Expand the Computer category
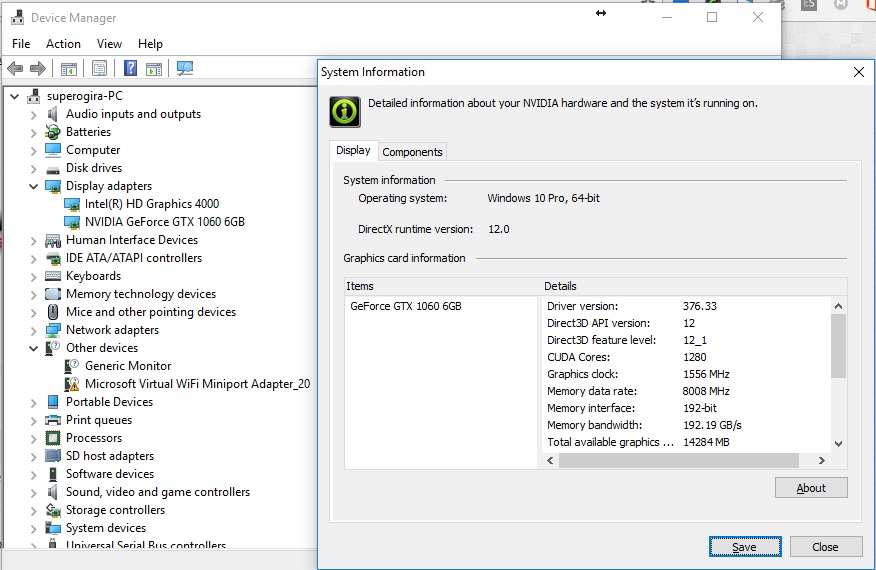Viewport: 876px width, 570px height. click(34, 150)
